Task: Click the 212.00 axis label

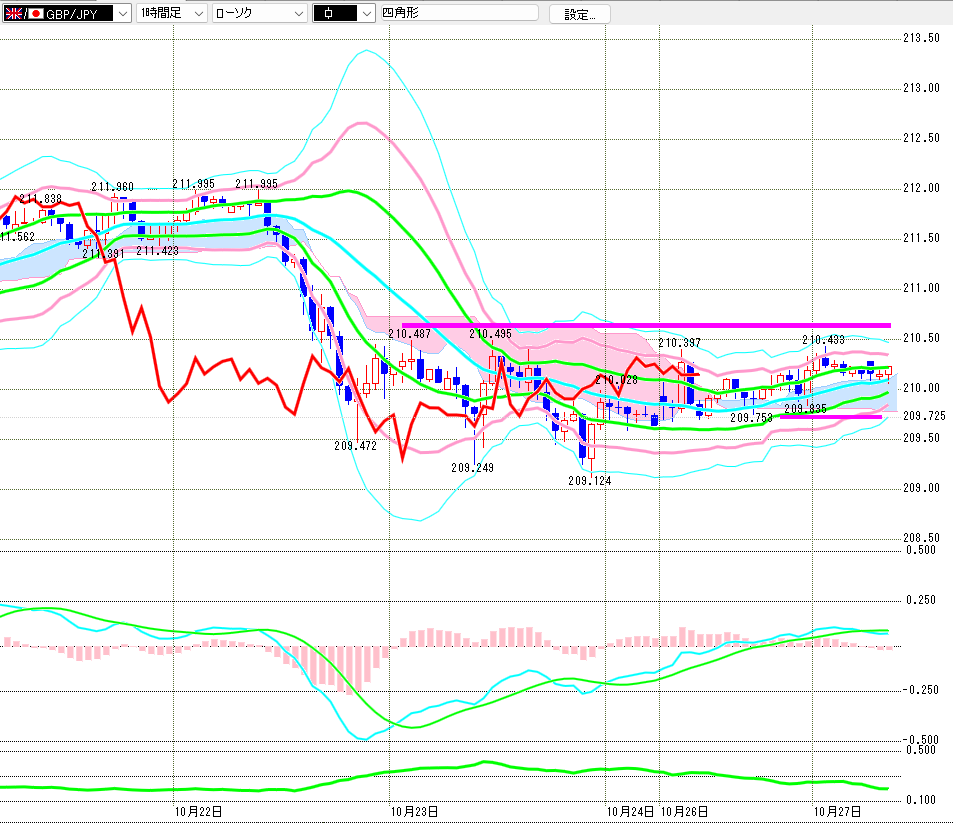Action: tap(921, 188)
